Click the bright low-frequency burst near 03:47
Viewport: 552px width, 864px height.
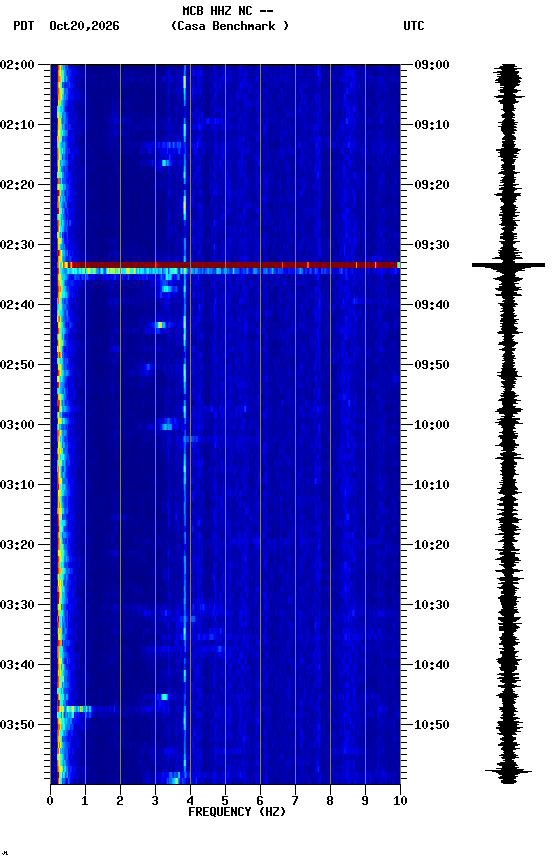(x=74, y=709)
